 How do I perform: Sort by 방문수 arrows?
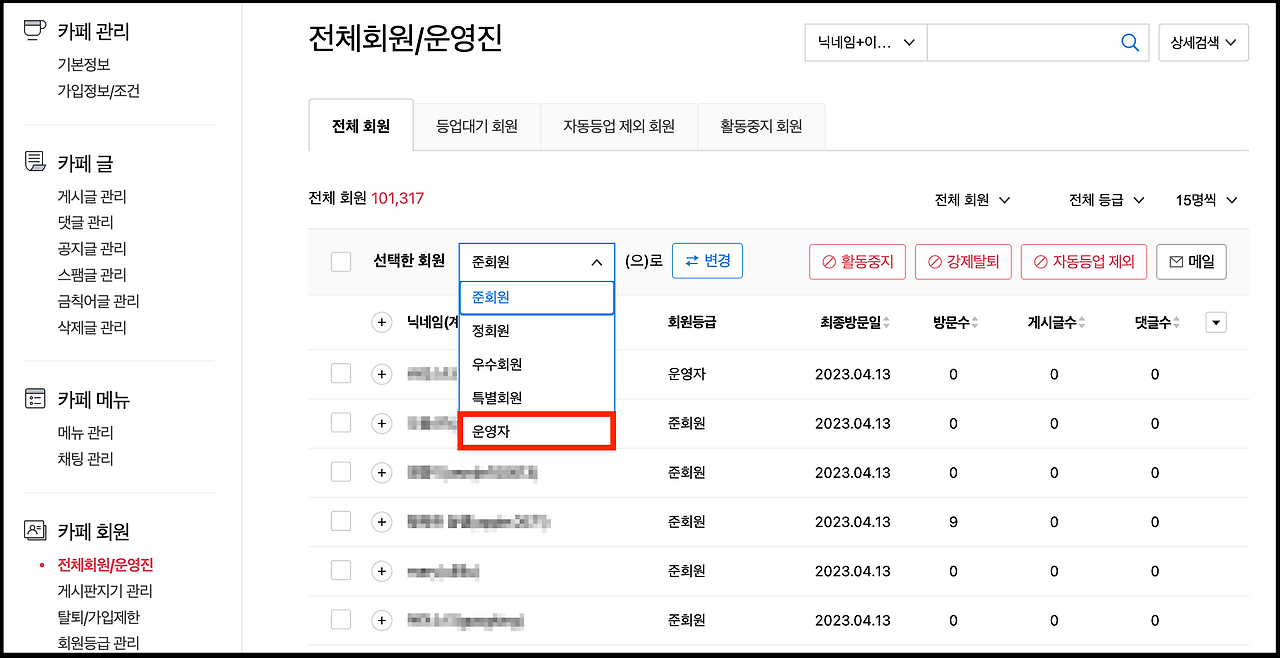pos(974,322)
